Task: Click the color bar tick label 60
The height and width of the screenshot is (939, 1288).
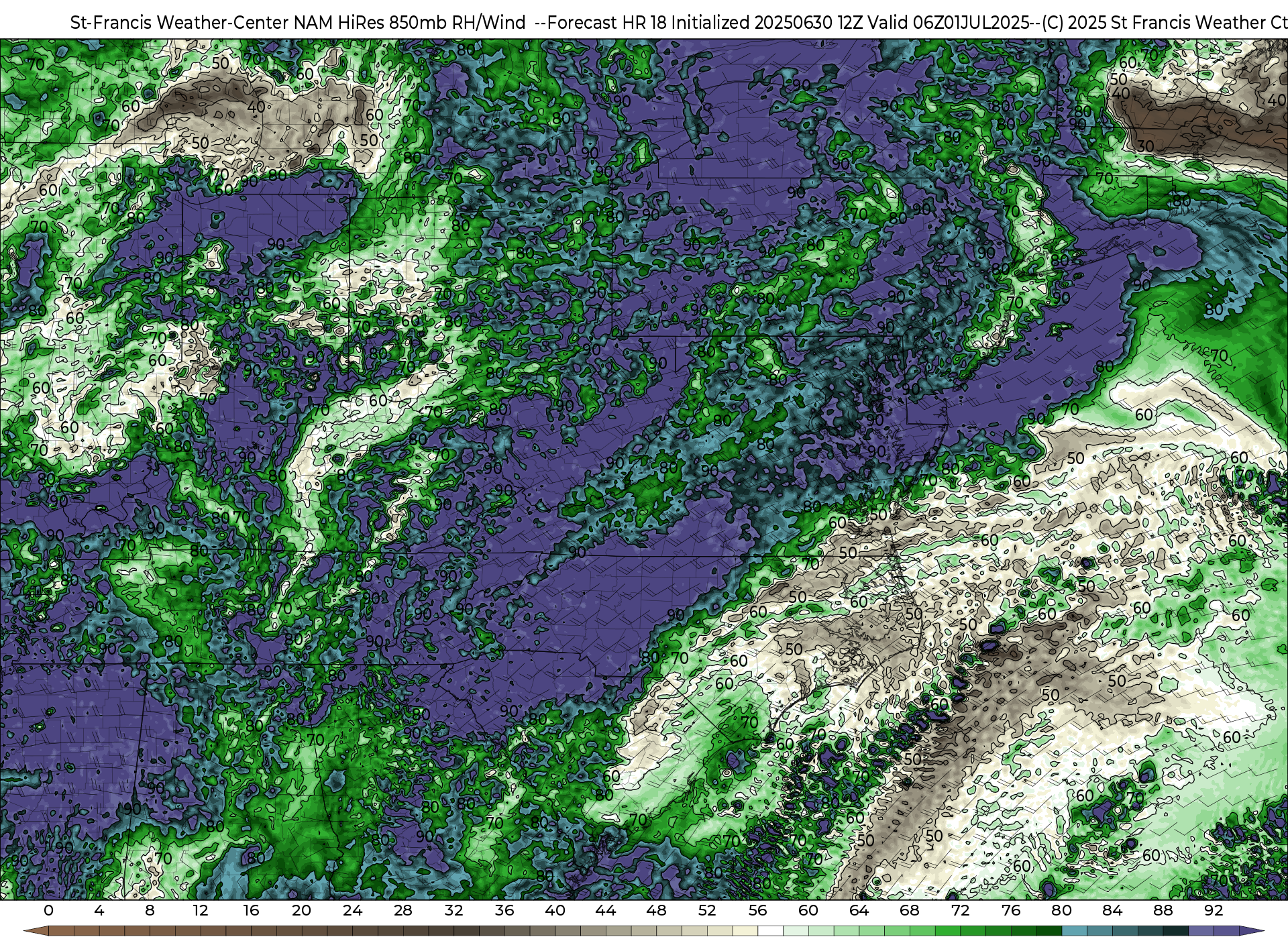Action: (808, 910)
